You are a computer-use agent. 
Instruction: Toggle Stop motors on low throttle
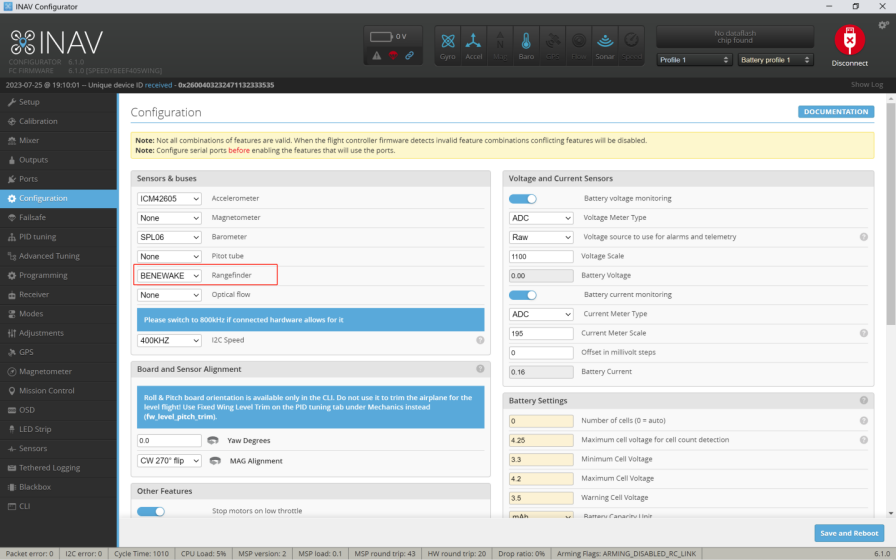[151, 511]
